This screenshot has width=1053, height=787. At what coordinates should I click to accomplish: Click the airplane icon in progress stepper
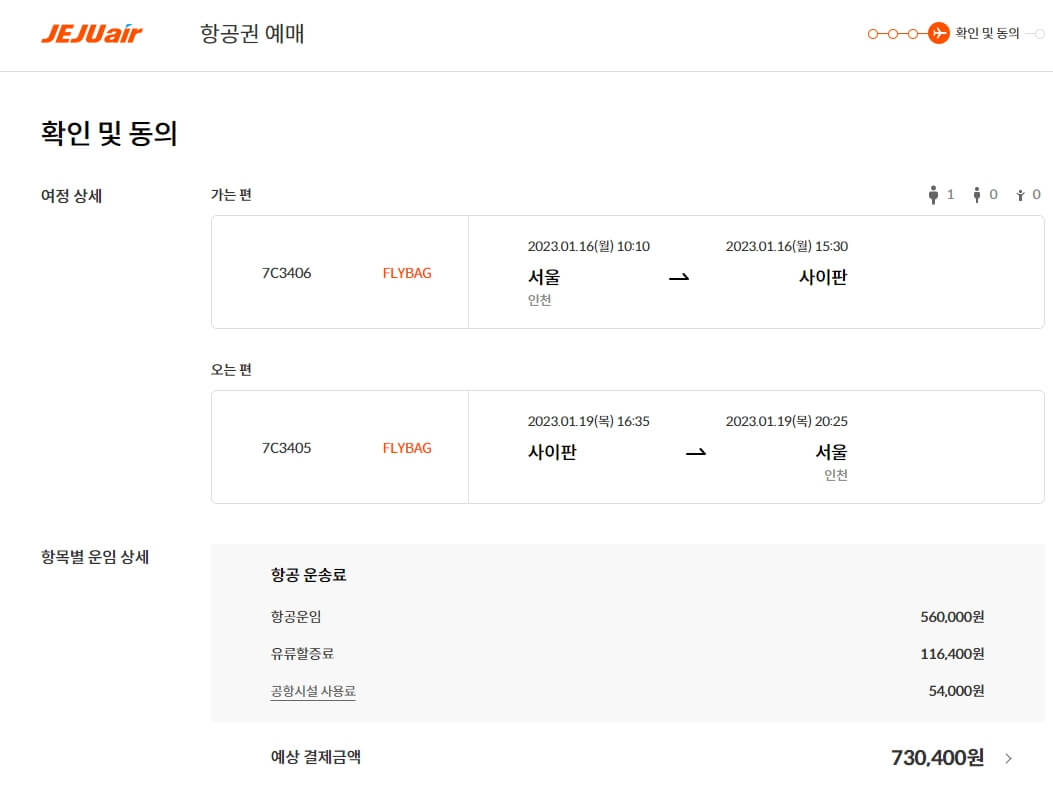coord(938,33)
